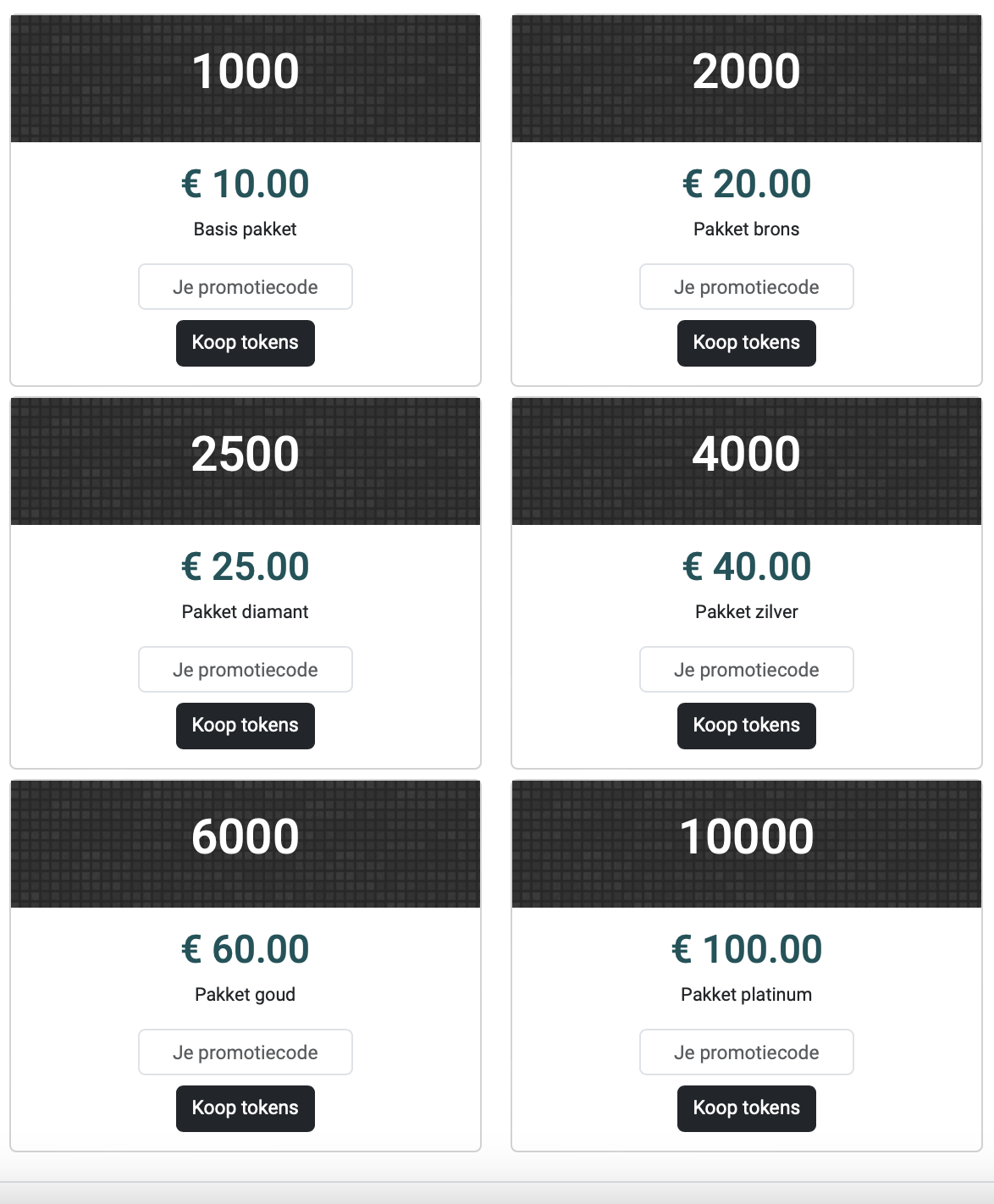Purchase the Pakket platinum tokens

[x=746, y=1108]
